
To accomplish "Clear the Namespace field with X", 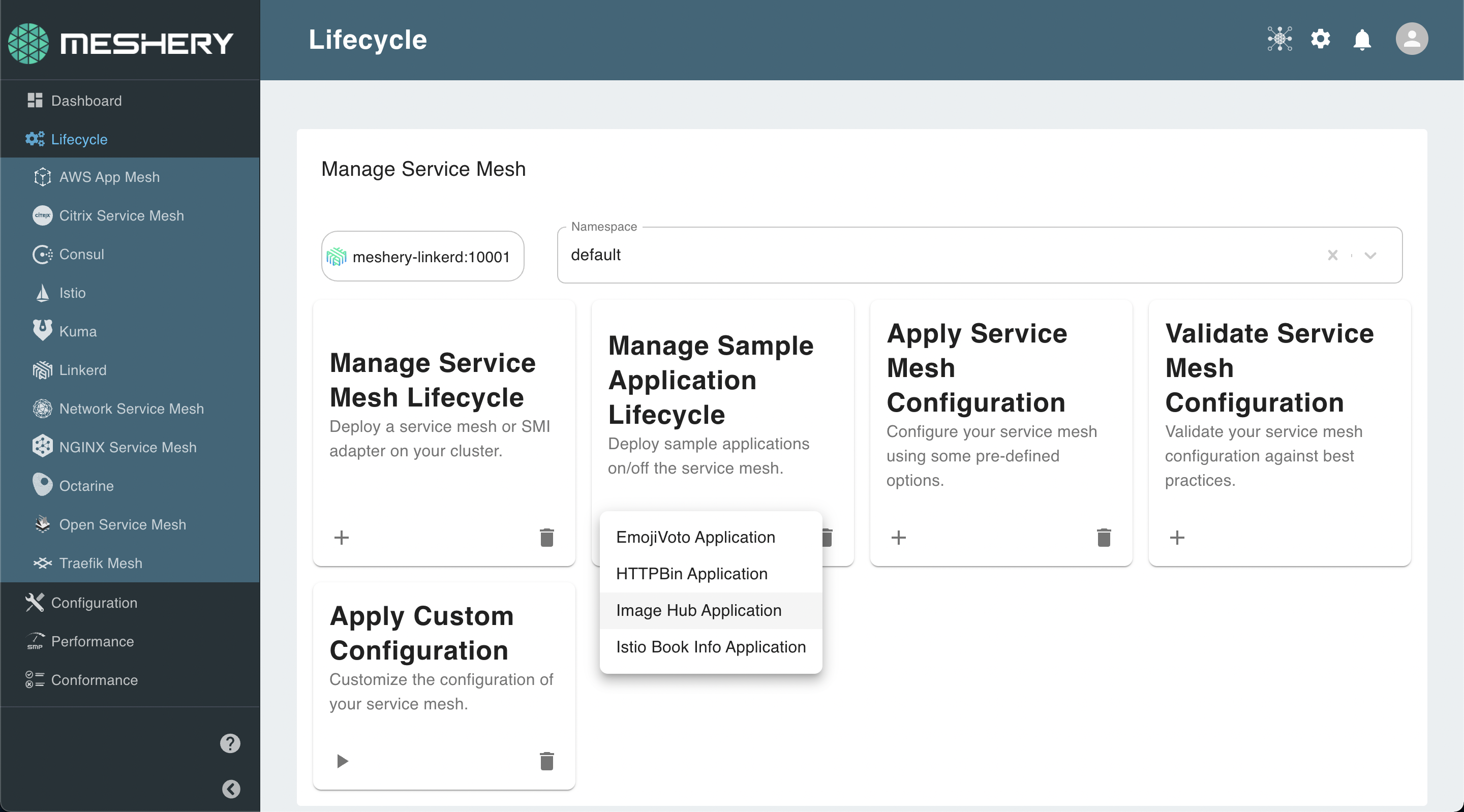I will pyautogui.click(x=1332, y=255).
